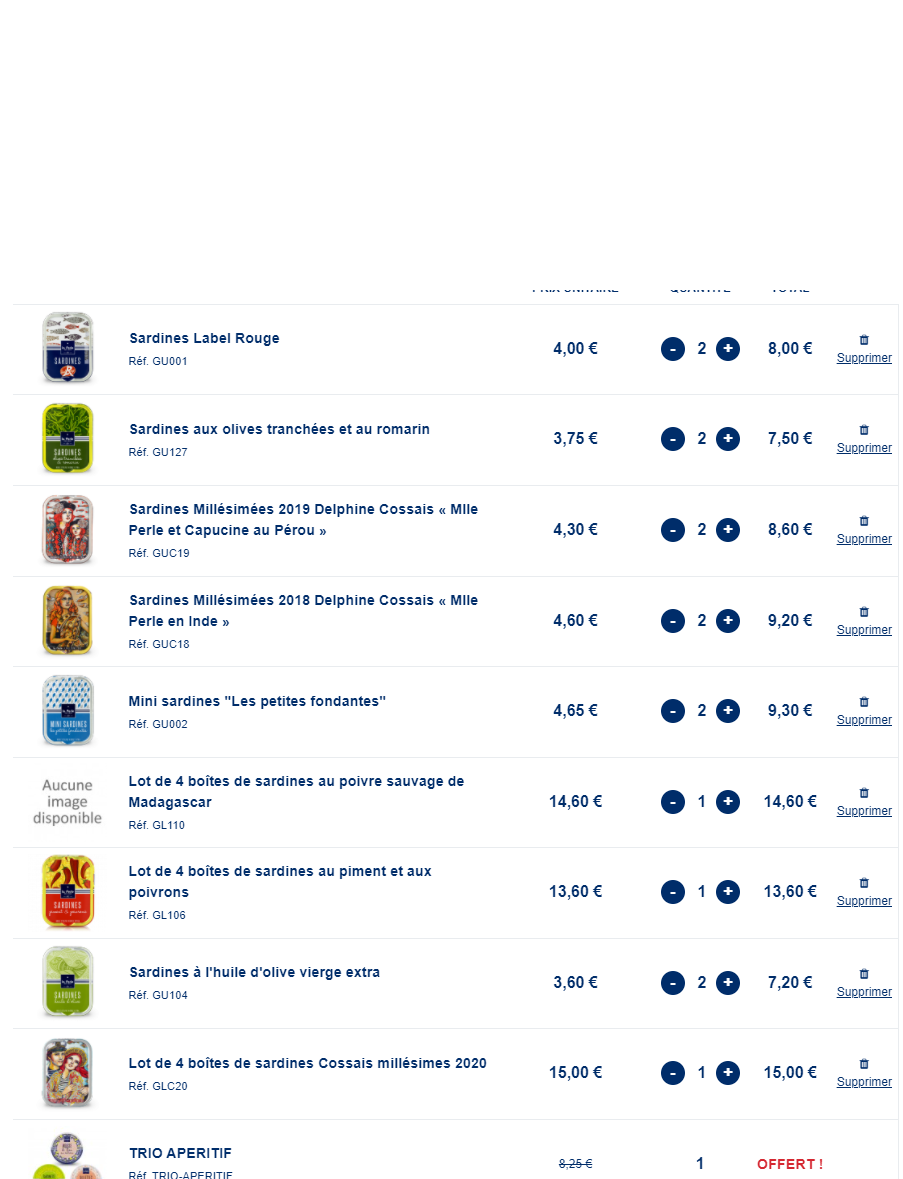The height and width of the screenshot is (1179, 903).
Task: Click trash icon for huile d'olive sardines
Action: coord(864,974)
